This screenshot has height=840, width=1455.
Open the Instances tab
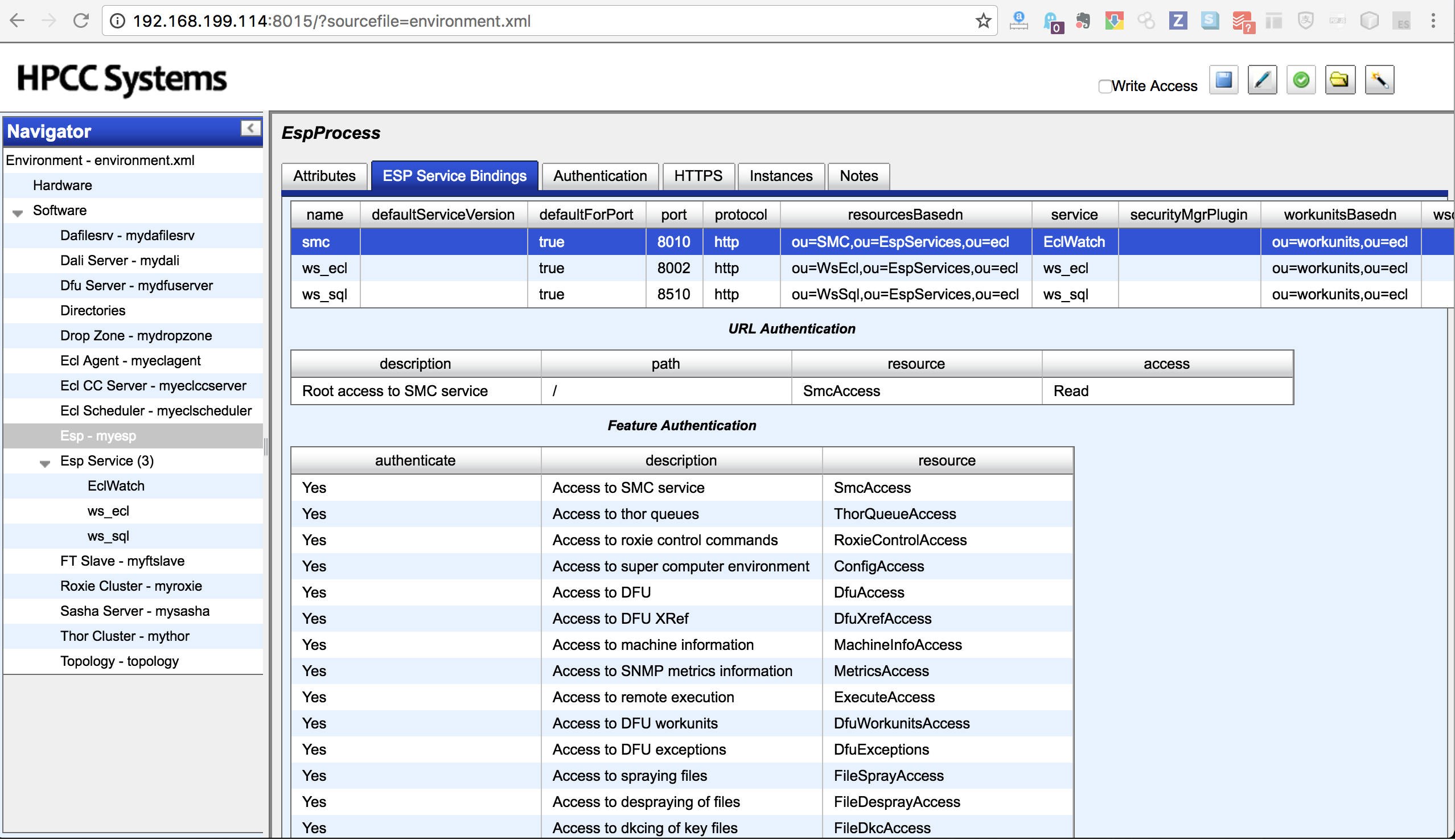[780, 176]
